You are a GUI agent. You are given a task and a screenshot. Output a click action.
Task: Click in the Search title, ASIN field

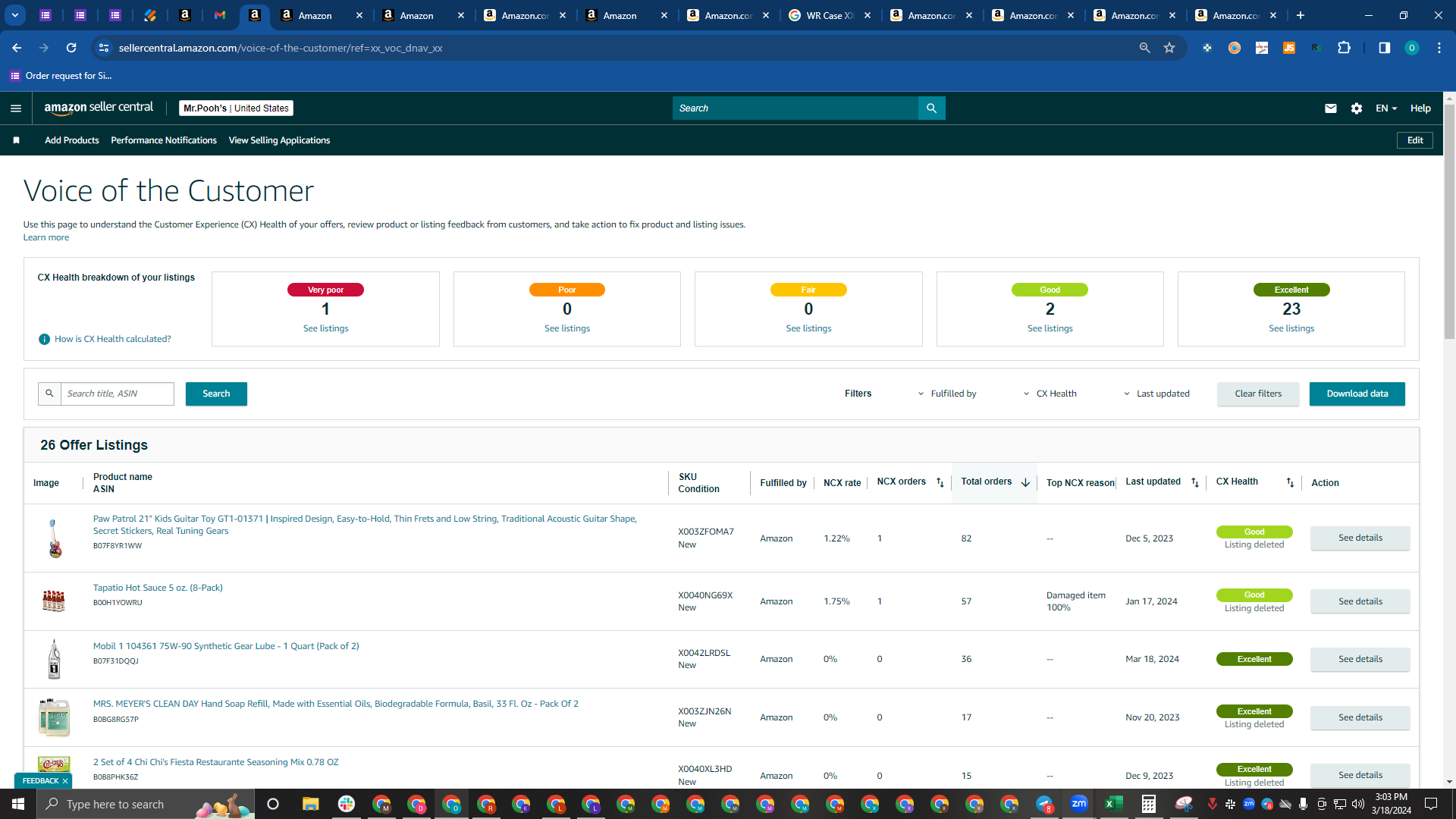pyautogui.click(x=118, y=394)
